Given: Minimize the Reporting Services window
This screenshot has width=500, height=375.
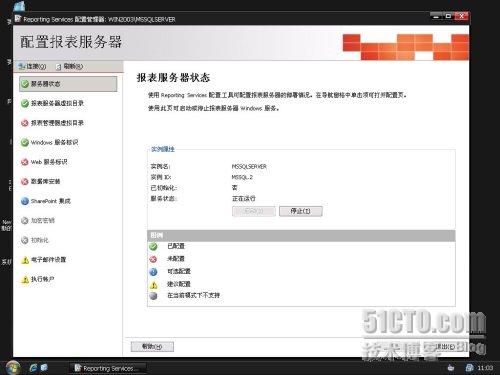Looking at the screenshot, I should [437, 16].
